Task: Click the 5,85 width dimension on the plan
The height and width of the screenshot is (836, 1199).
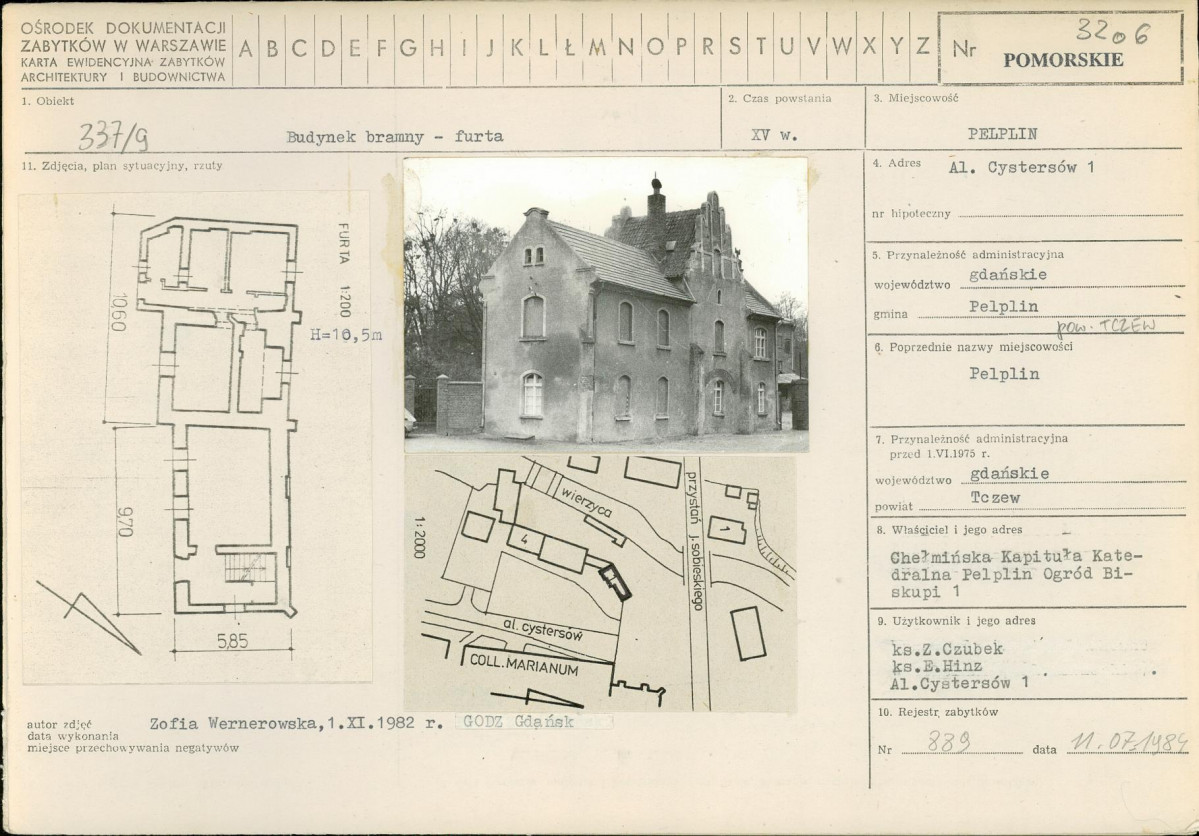Action: click(x=232, y=642)
